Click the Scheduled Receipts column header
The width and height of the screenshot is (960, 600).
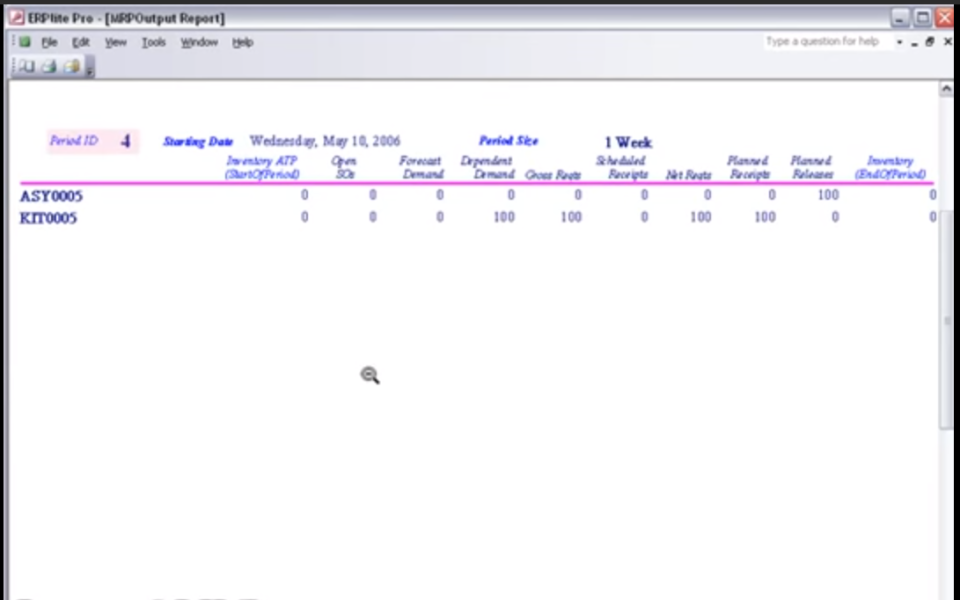coord(622,168)
